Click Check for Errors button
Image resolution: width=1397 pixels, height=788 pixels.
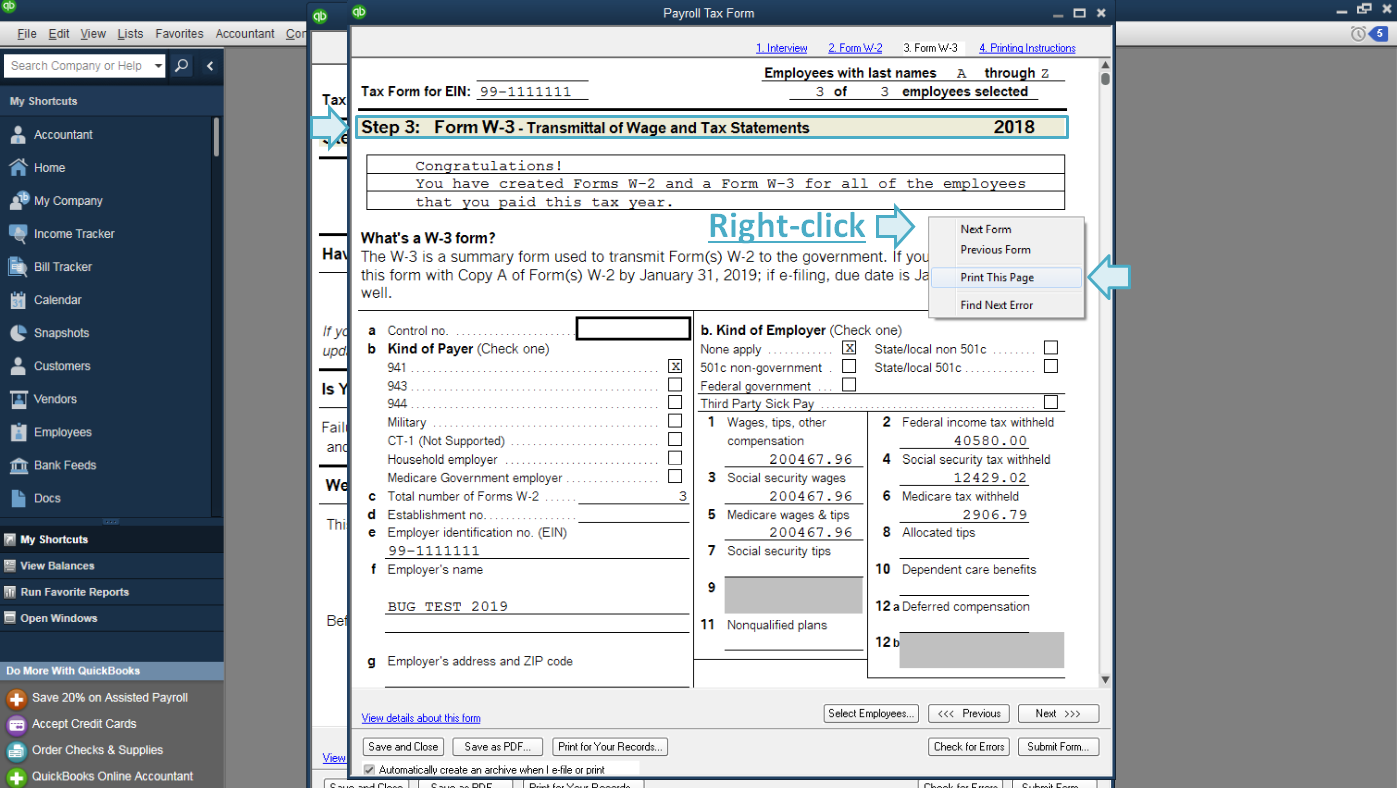click(969, 747)
